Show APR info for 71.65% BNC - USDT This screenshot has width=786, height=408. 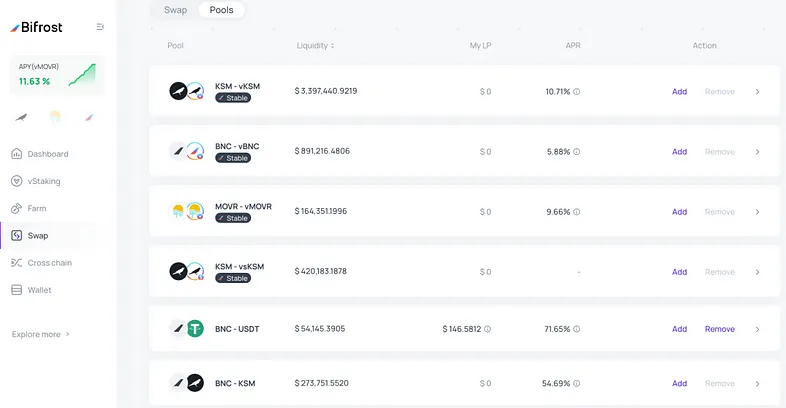click(576, 329)
